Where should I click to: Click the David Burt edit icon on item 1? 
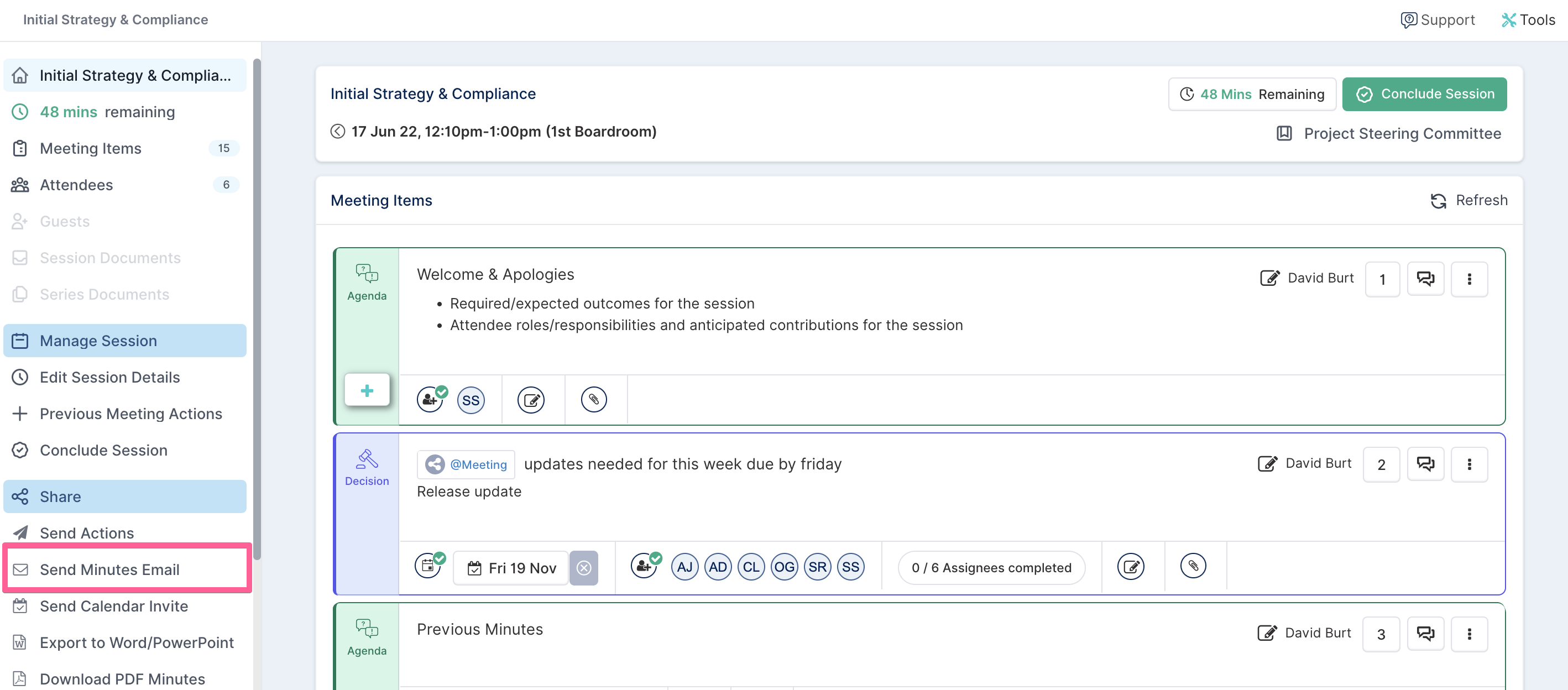click(1271, 278)
